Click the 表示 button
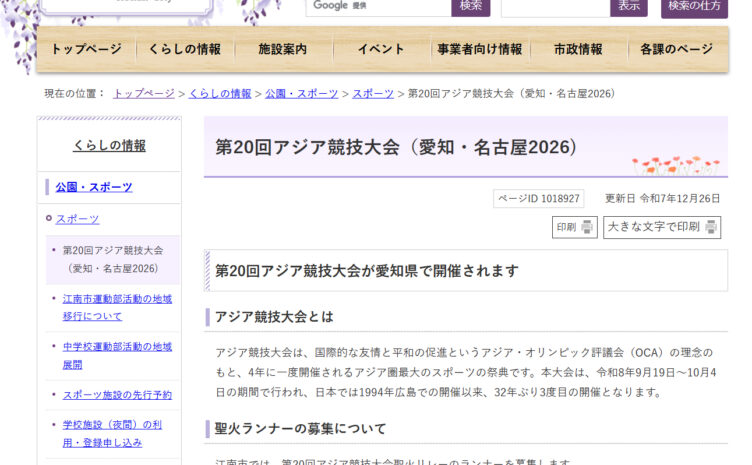The image size is (752, 465). click(x=628, y=6)
